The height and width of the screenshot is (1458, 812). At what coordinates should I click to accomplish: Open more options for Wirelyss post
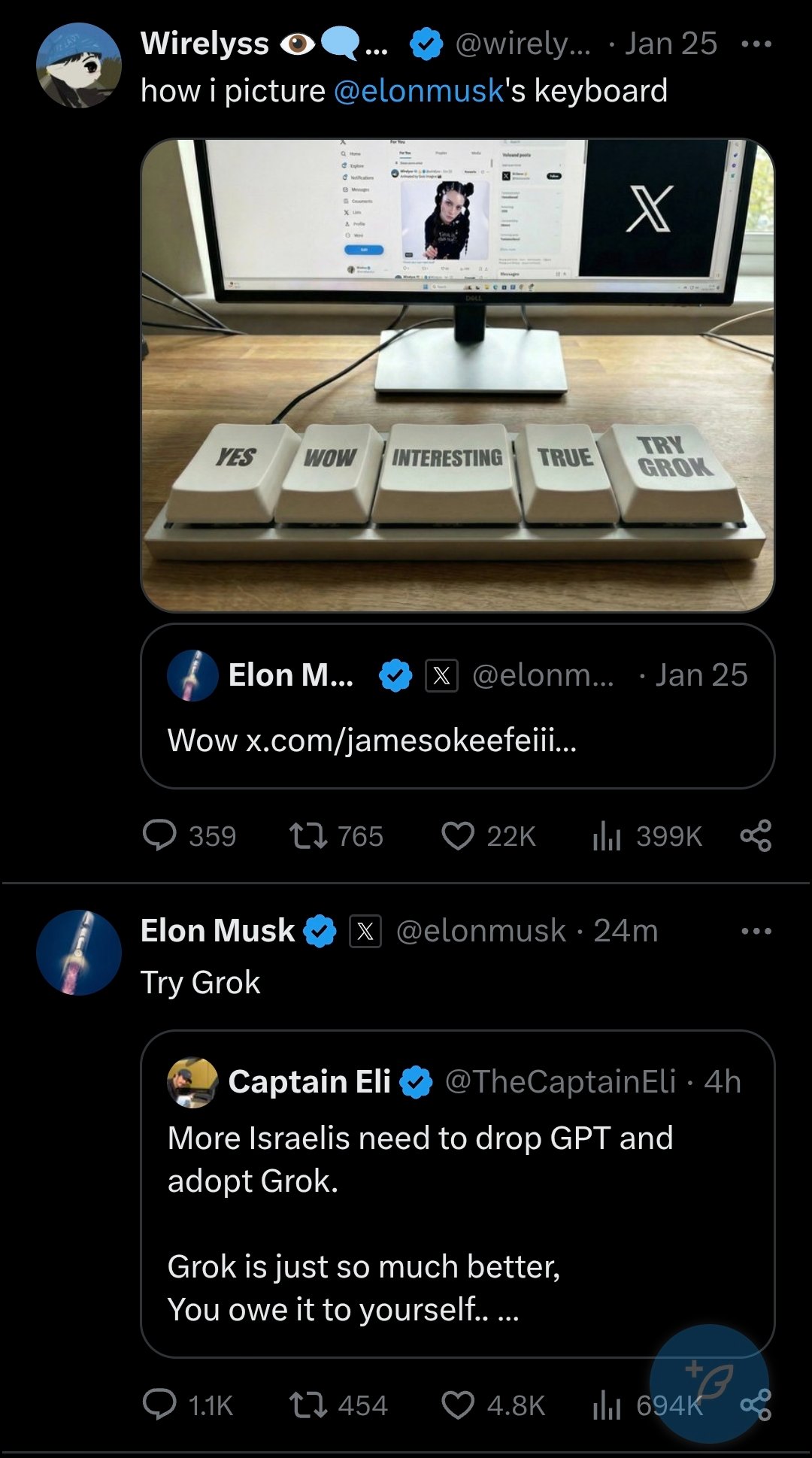click(756, 44)
